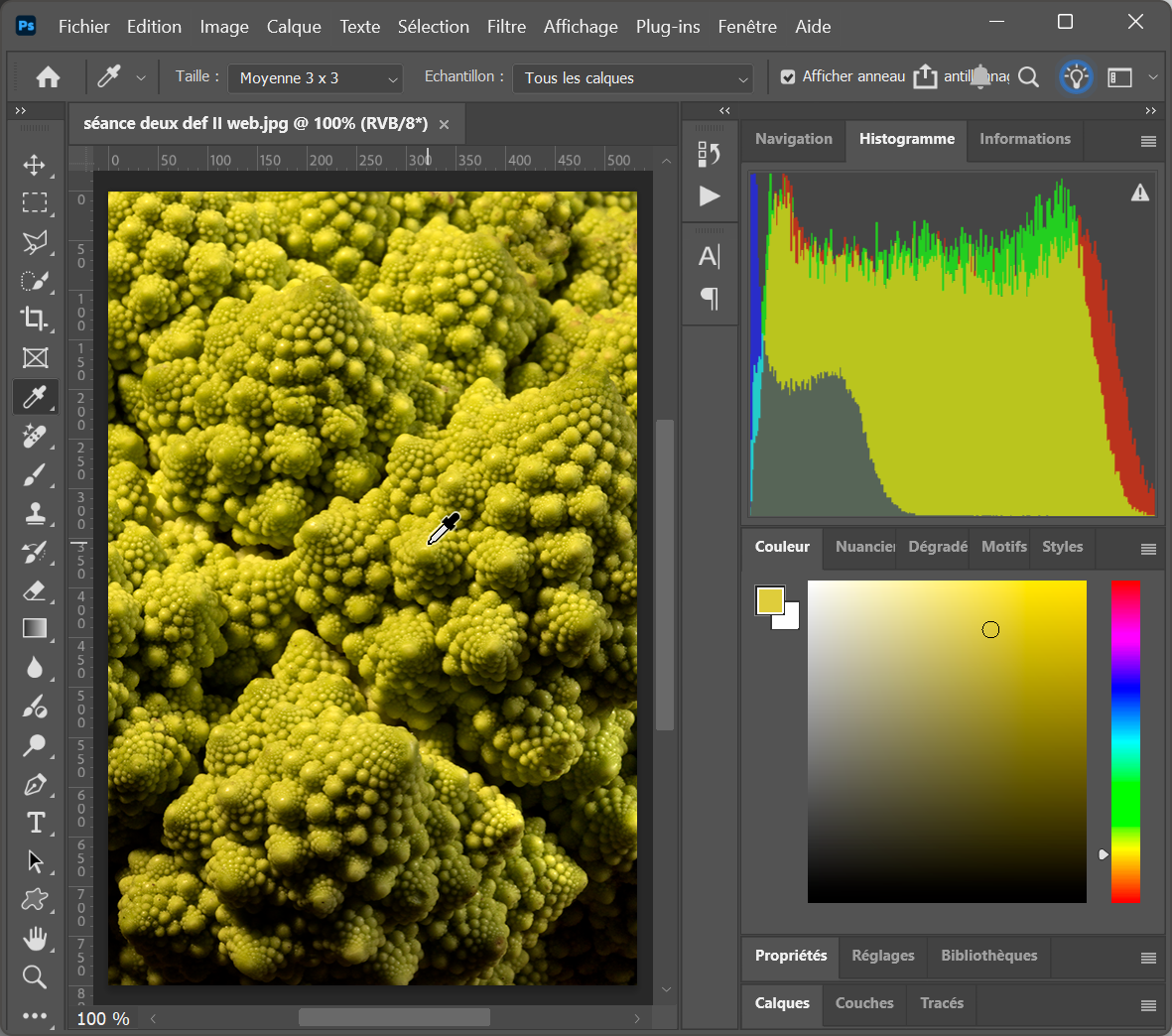Screen dimensions: 1172x1036
Task: Select the Horizontal Type tool
Action: [35, 823]
